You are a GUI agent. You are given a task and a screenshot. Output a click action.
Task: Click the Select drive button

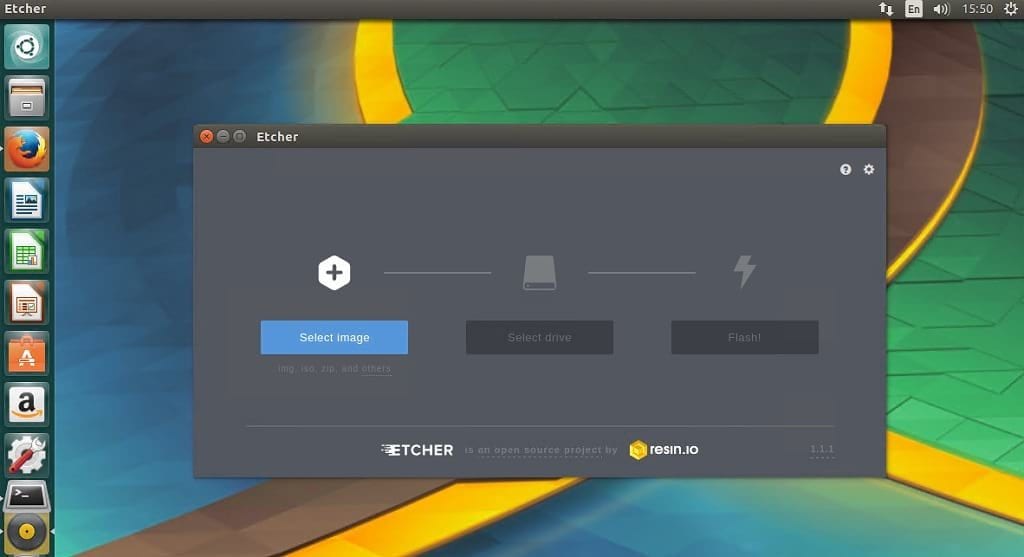click(539, 338)
